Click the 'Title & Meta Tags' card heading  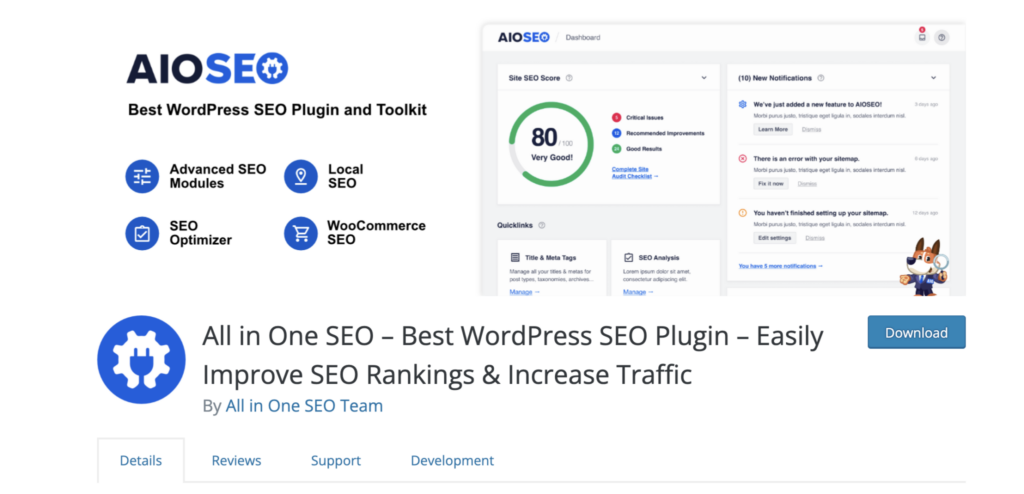tap(550, 257)
